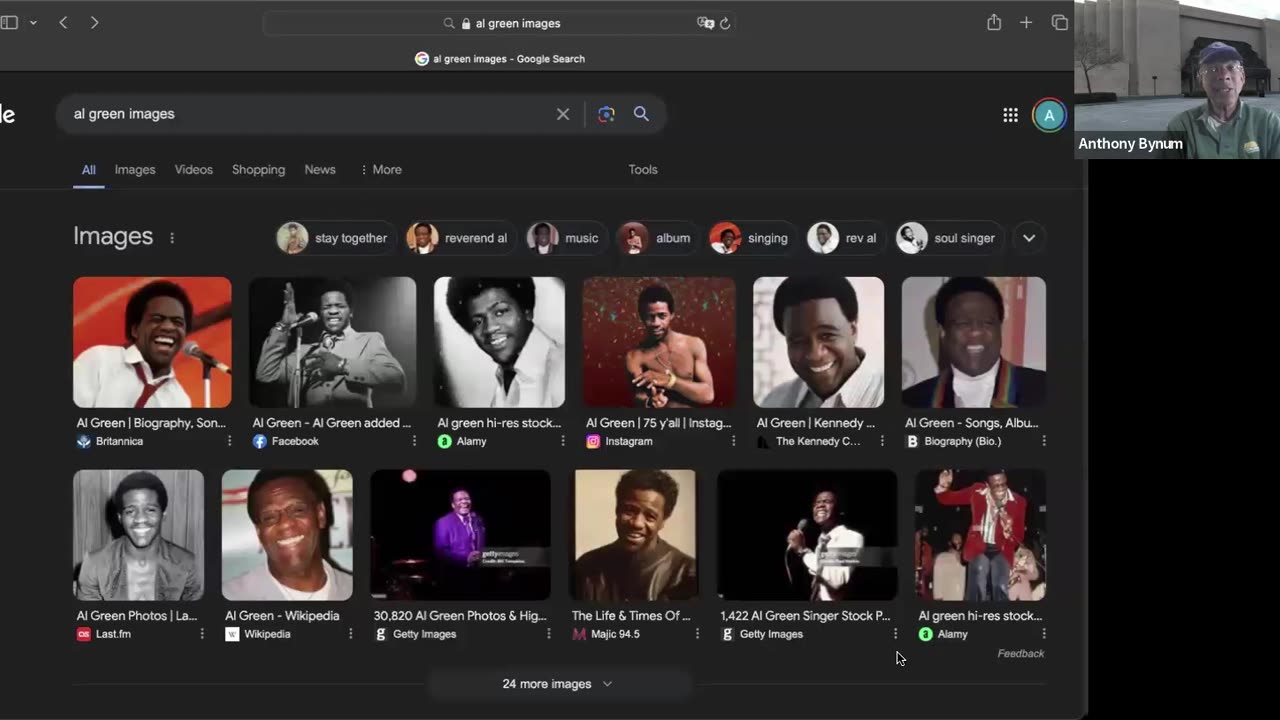Search by image with the Google Lens icon
The height and width of the screenshot is (720, 1280).
point(606,114)
